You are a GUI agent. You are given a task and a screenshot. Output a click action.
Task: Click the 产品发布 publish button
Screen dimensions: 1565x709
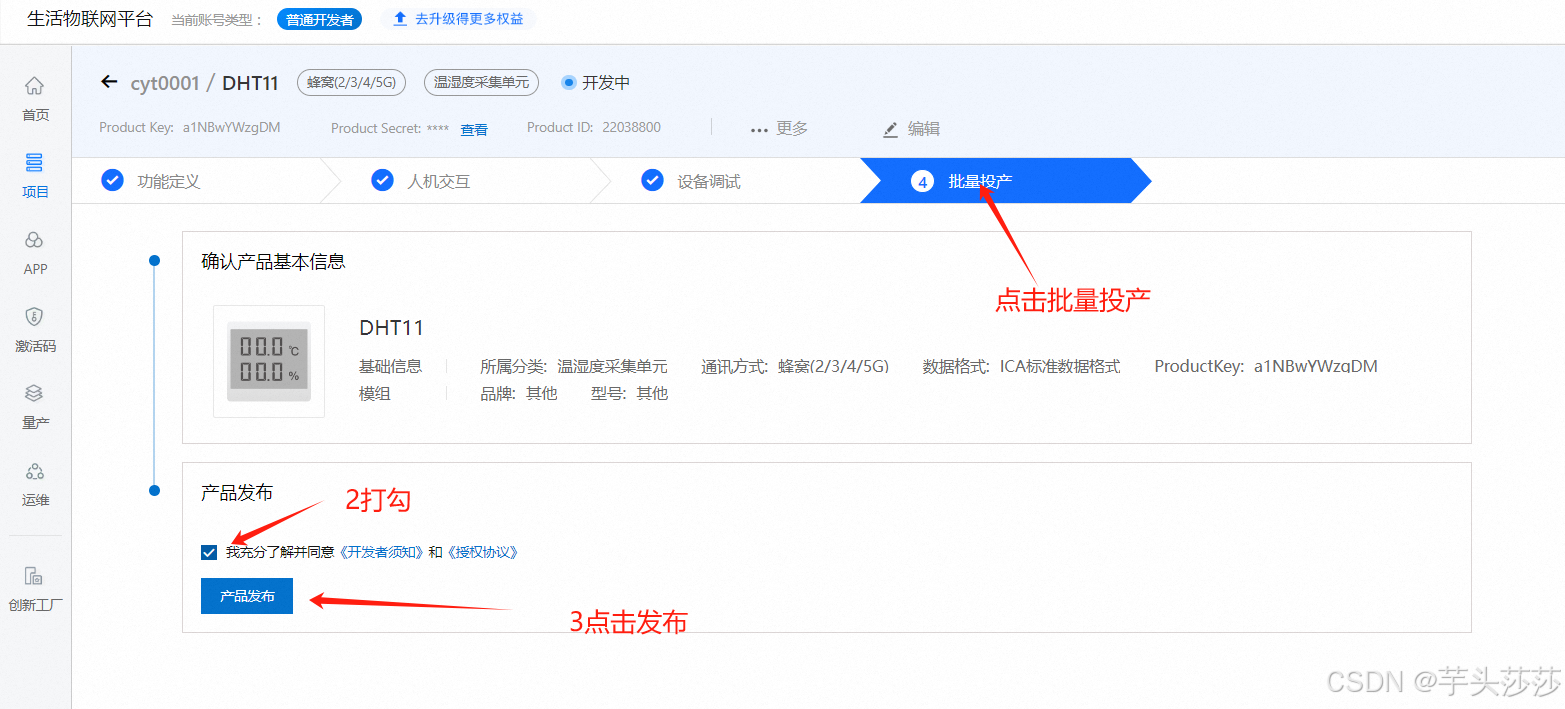click(x=246, y=595)
